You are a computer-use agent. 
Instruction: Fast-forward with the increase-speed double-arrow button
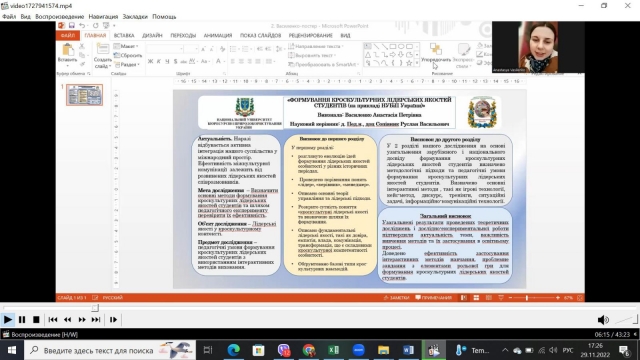[82, 320]
